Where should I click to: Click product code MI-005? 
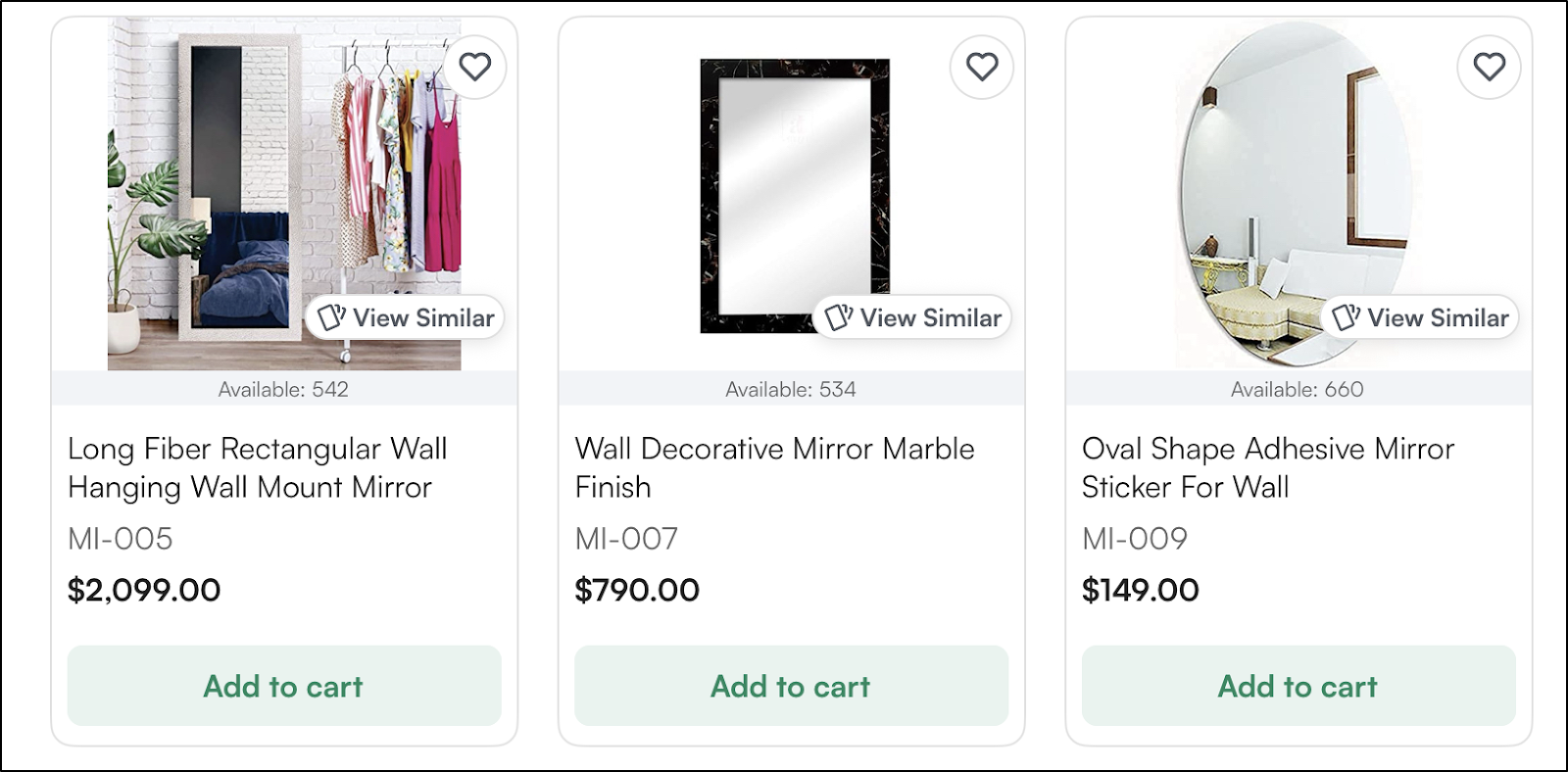click(x=121, y=539)
